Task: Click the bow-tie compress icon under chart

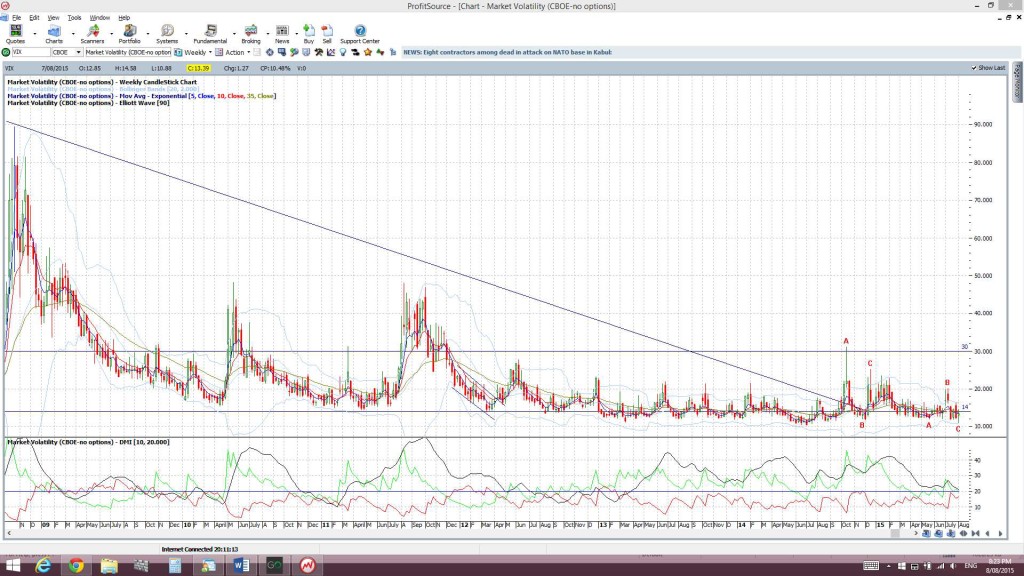Action: (x=975, y=534)
